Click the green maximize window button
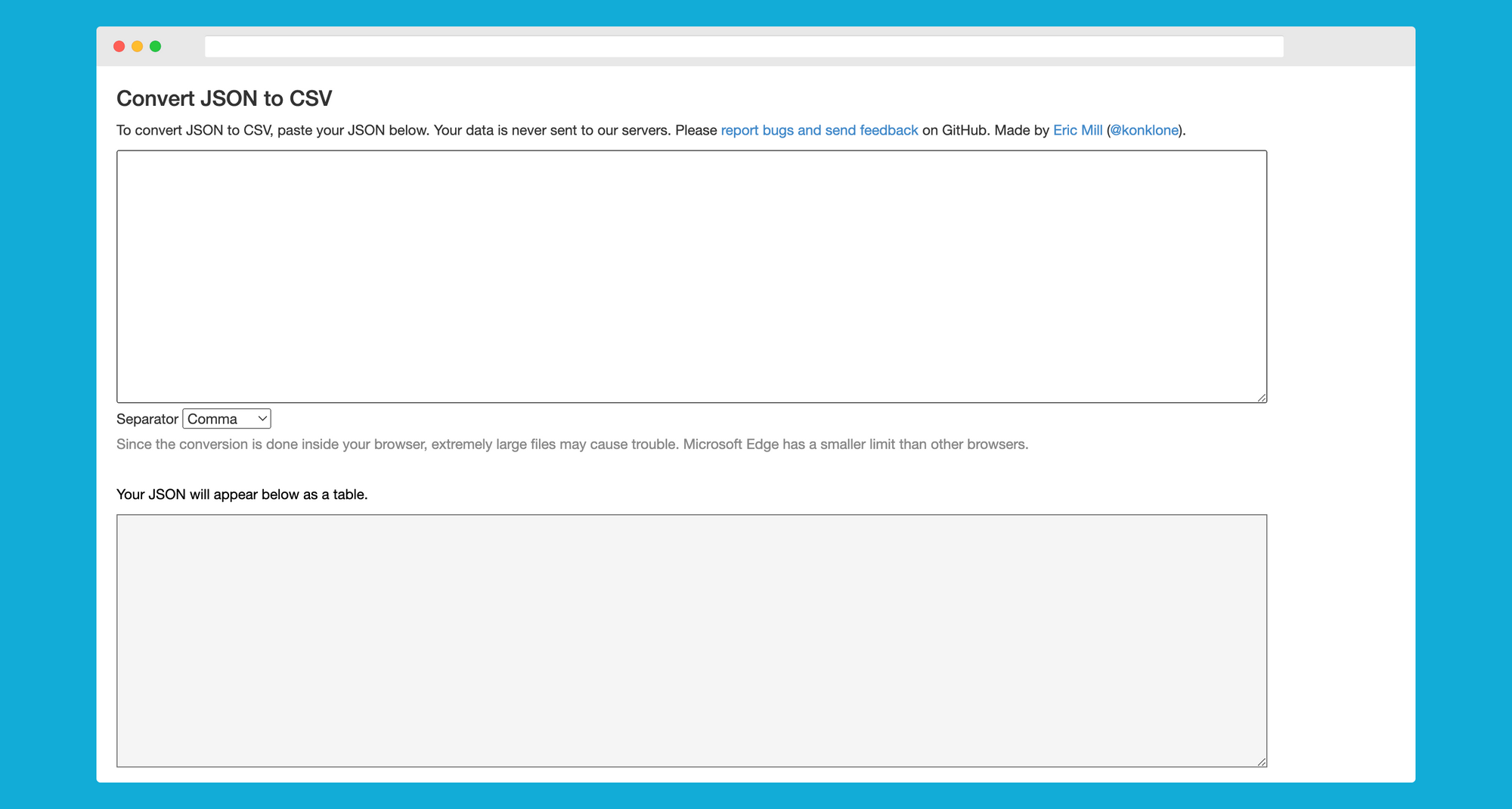The width and height of the screenshot is (1512, 809). 155,47
